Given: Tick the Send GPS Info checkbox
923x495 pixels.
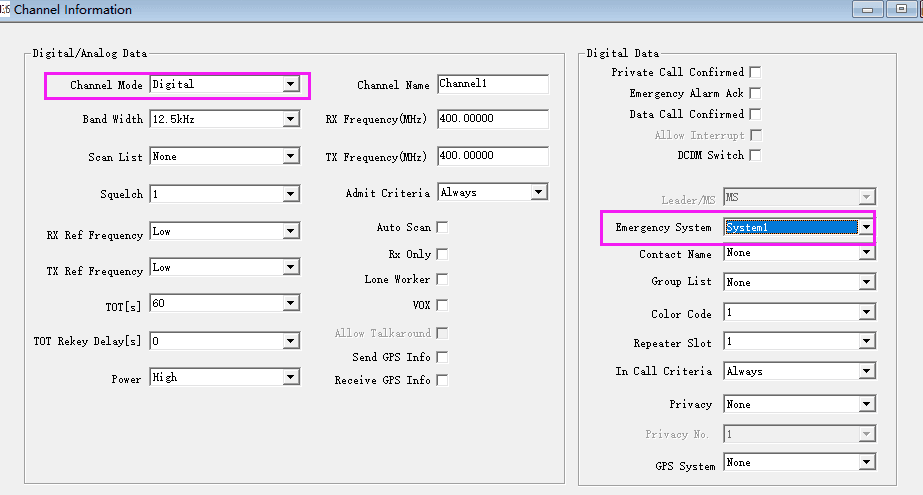Looking at the screenshot, I should [442, 357].
